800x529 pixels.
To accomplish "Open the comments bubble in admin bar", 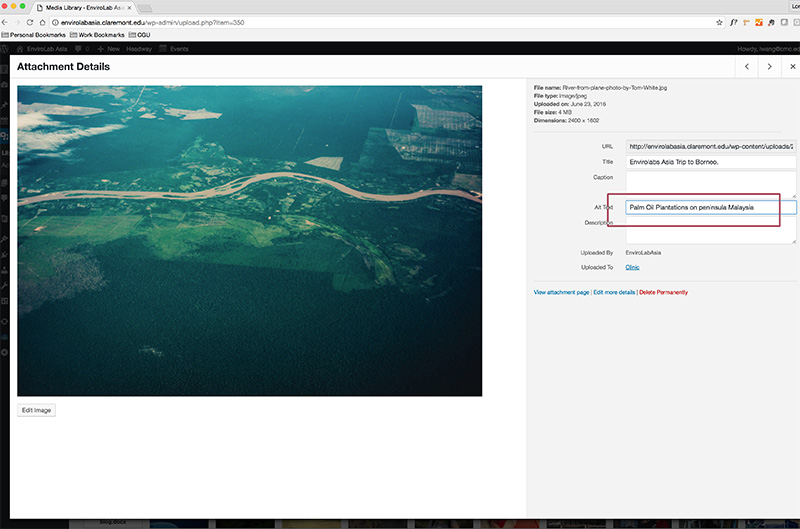I will [82, 49].
